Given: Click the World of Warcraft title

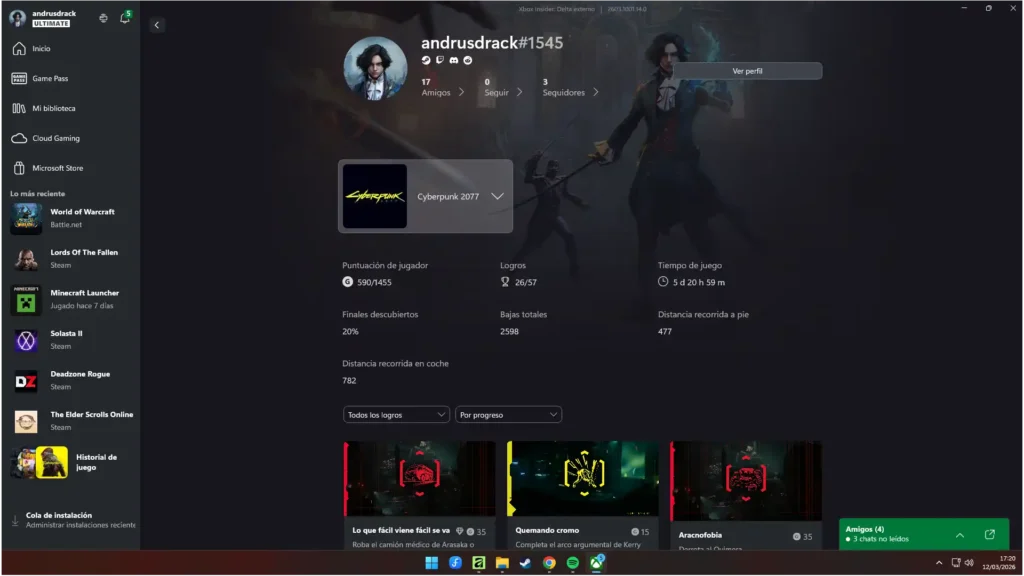Looking at the screenshot, I should 82,212.
